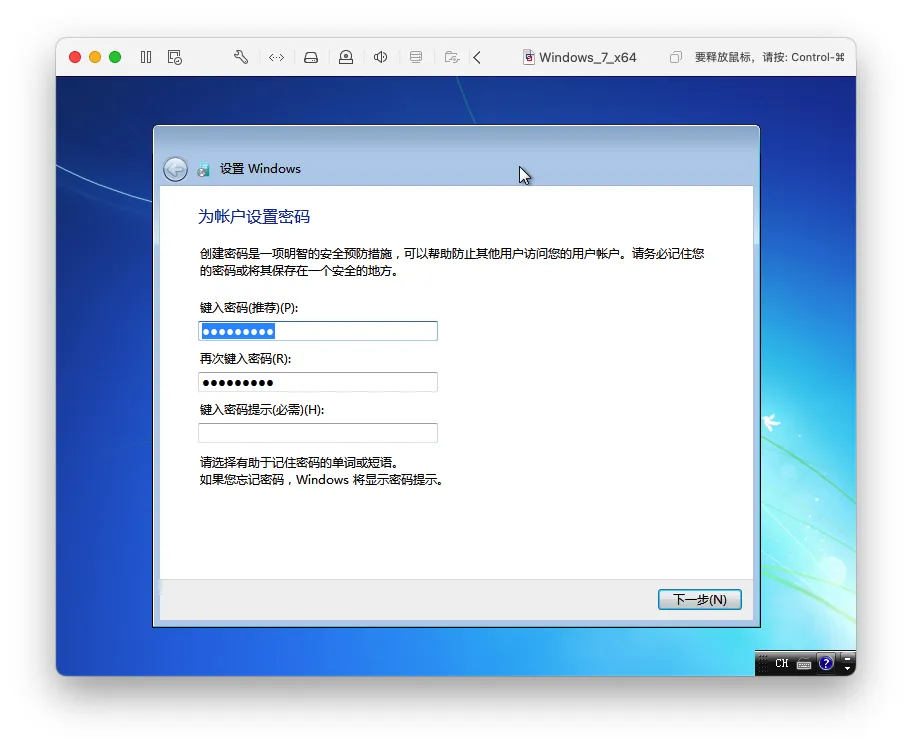
Task: Minimize VMware window yellow button
Action: click(95, 57)
